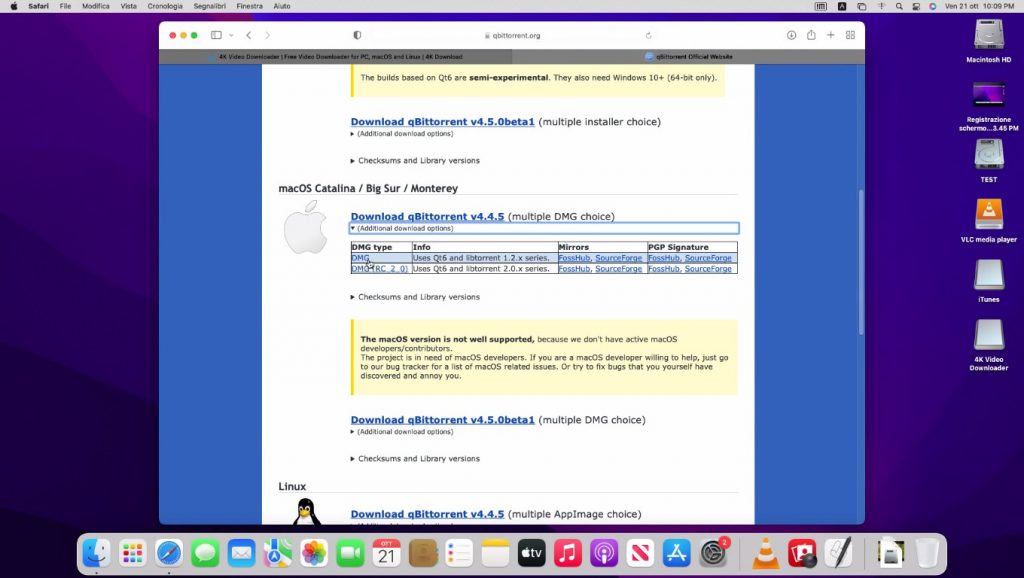Click the page's vertical scrollbar

pyautogui.click(x=860, y=260)
